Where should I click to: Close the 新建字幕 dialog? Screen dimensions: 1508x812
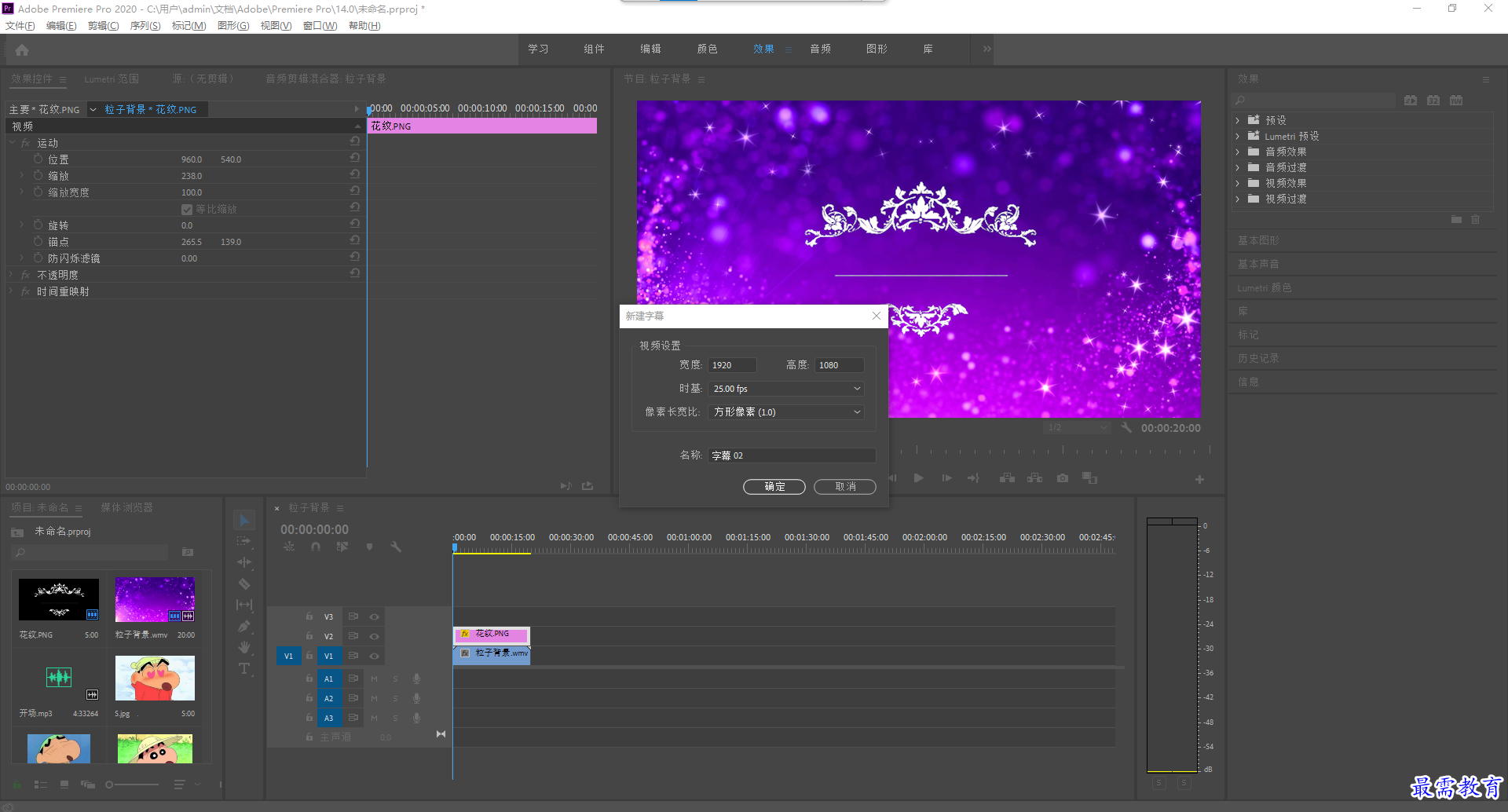pos(877,316)
